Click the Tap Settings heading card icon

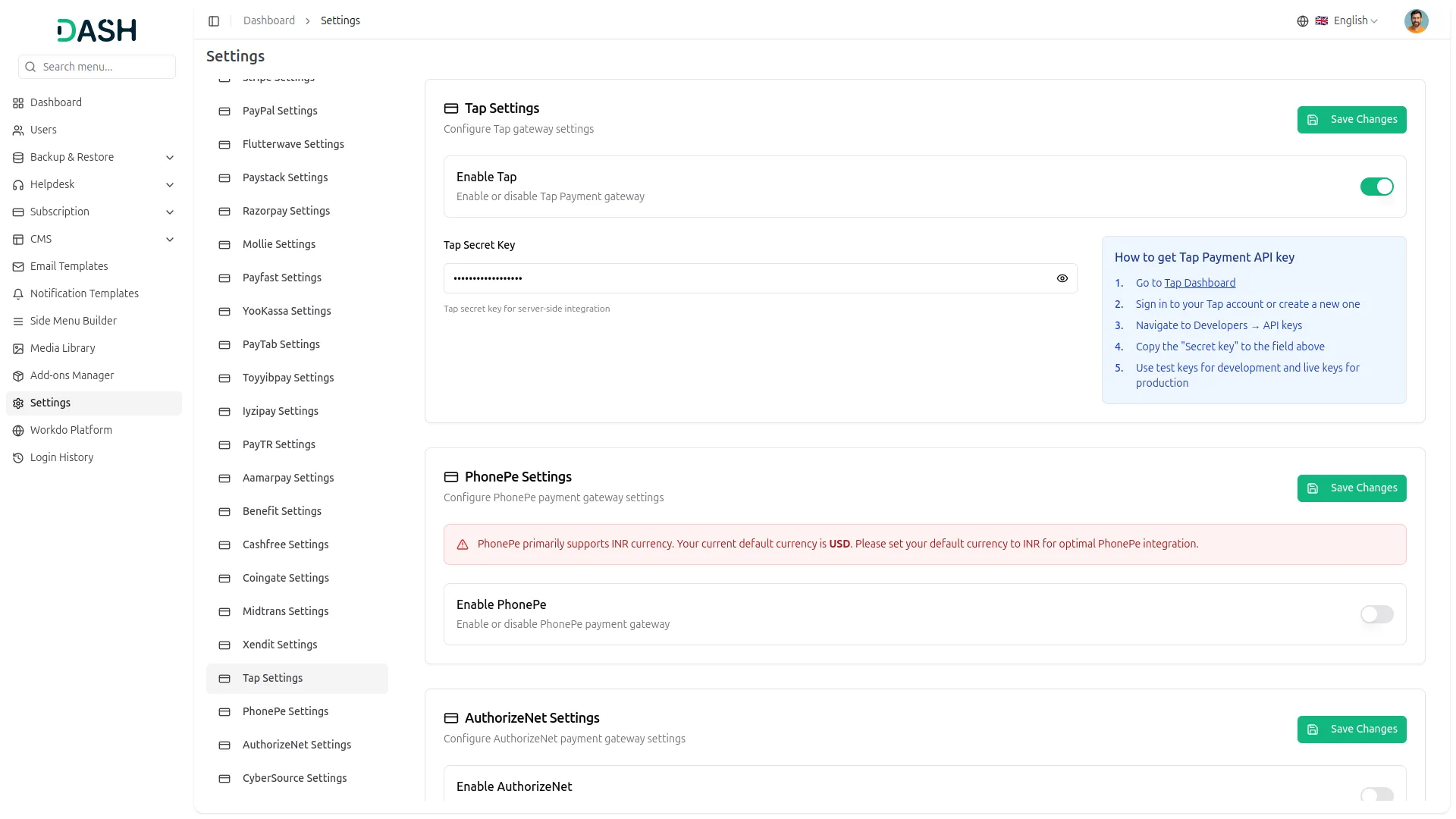click(451, 108)
